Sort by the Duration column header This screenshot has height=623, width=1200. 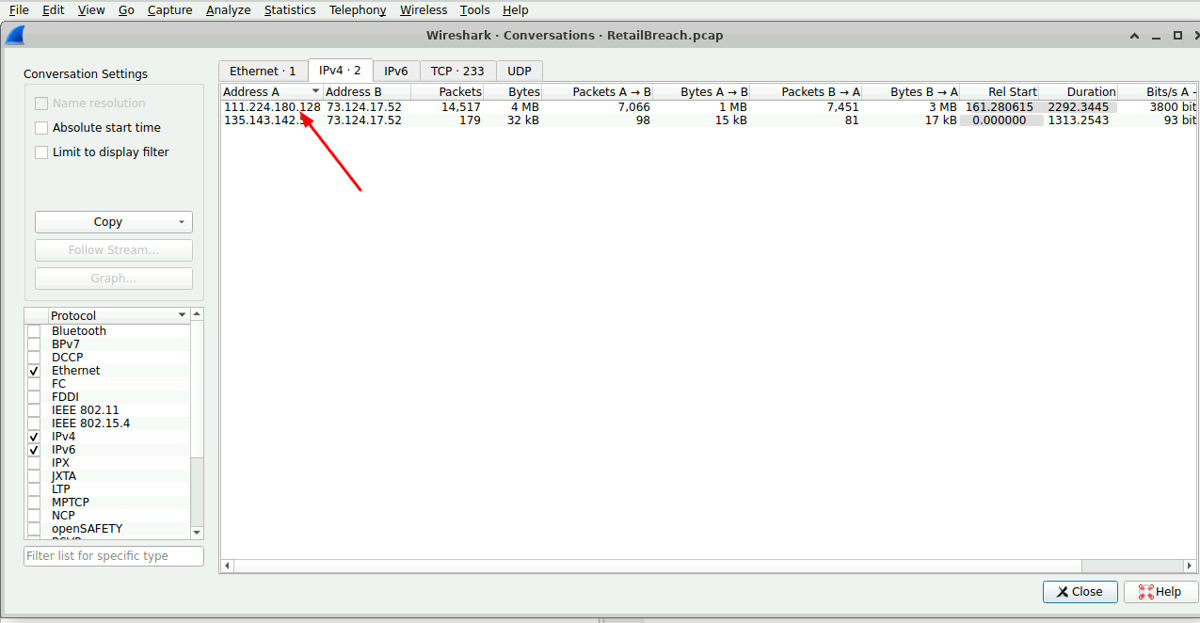[1079, 91]
